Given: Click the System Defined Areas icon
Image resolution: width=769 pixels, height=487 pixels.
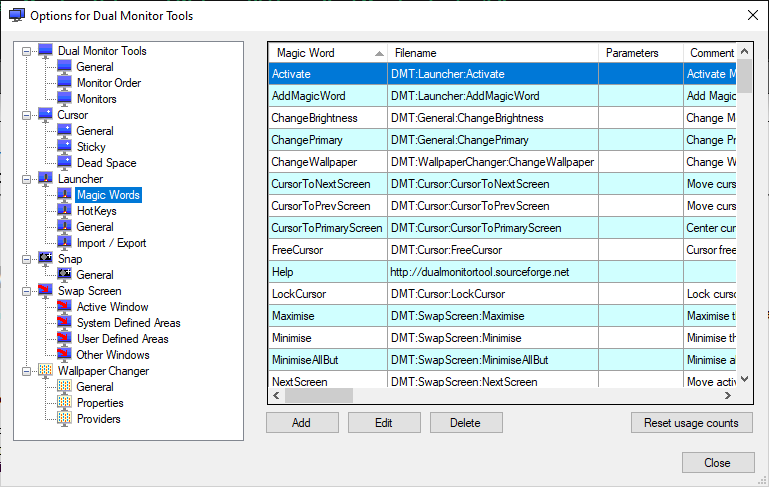Looking at the screenshot, I should (x=64, y=323).
